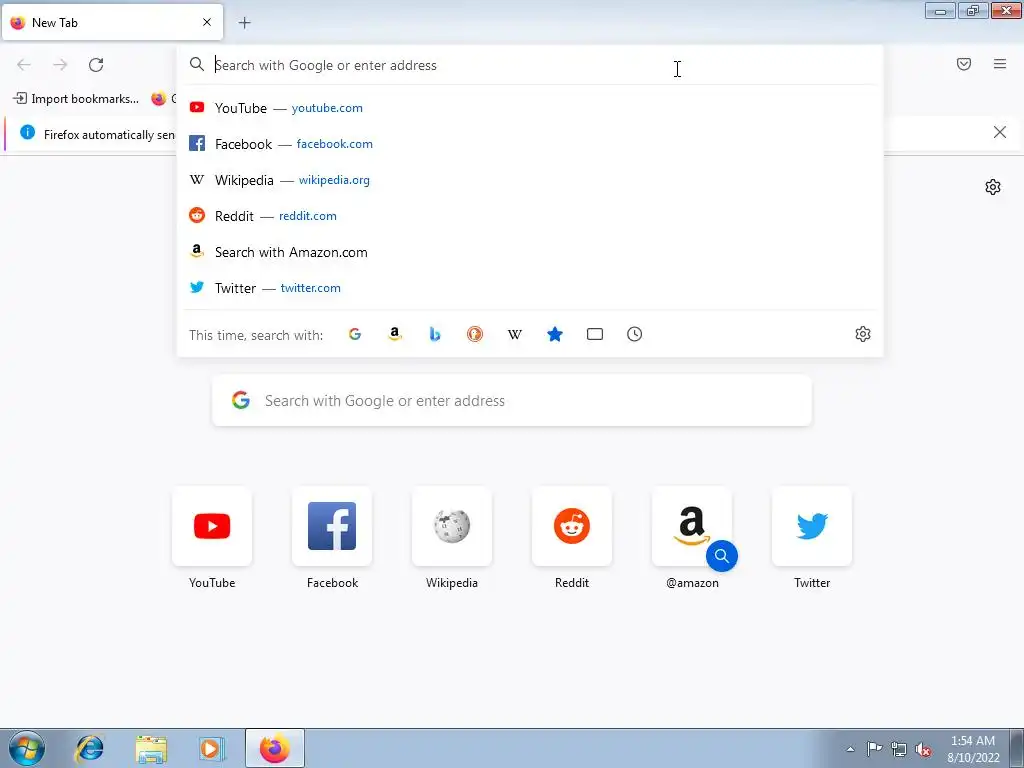Click the blue info icon in the notification

(x=27, y=133)
